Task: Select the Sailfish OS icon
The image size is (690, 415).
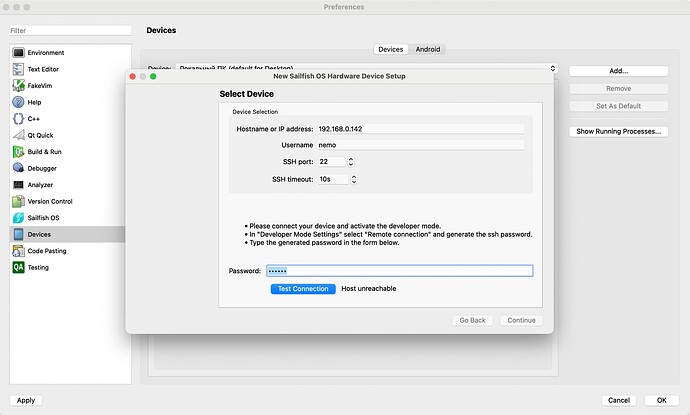Action: 18,218
